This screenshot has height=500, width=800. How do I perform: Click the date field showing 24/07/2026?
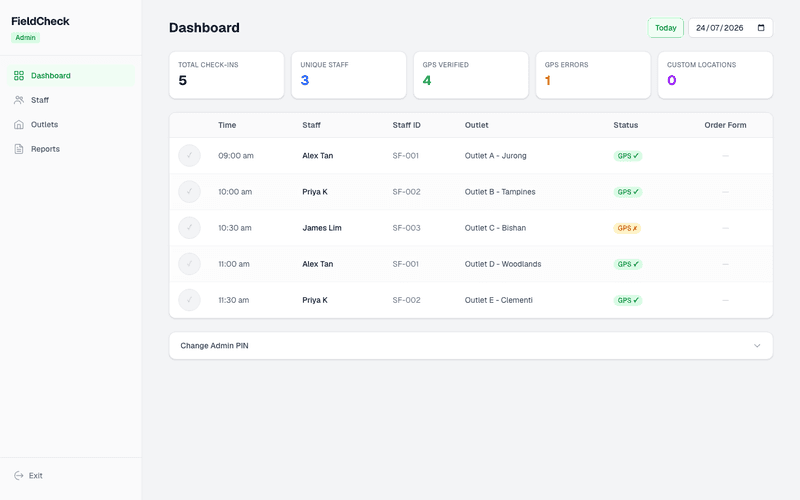click(x=731, y=28)
